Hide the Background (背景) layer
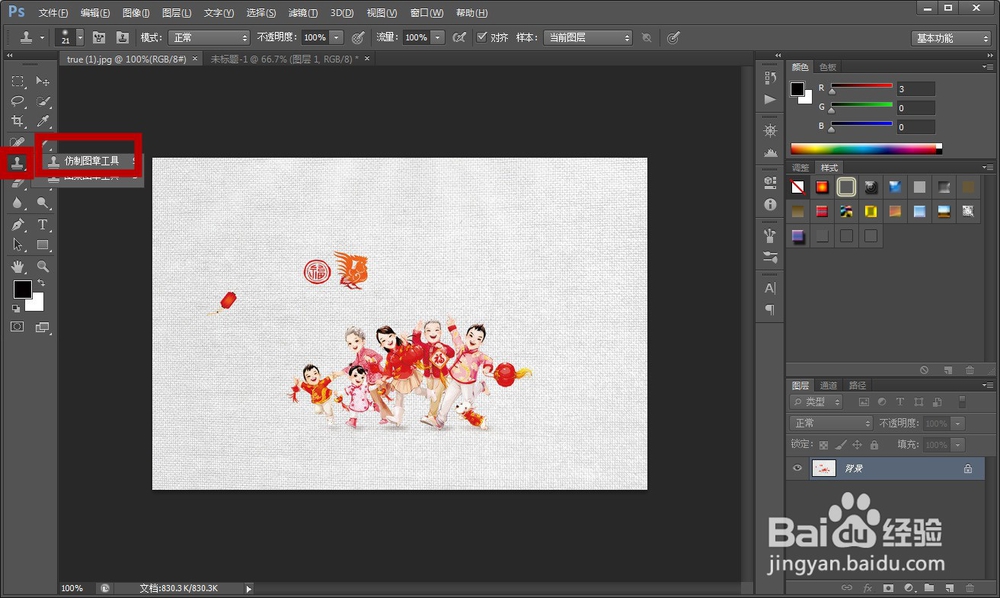This screenshot has height=598, width=1000. (797, 469)
